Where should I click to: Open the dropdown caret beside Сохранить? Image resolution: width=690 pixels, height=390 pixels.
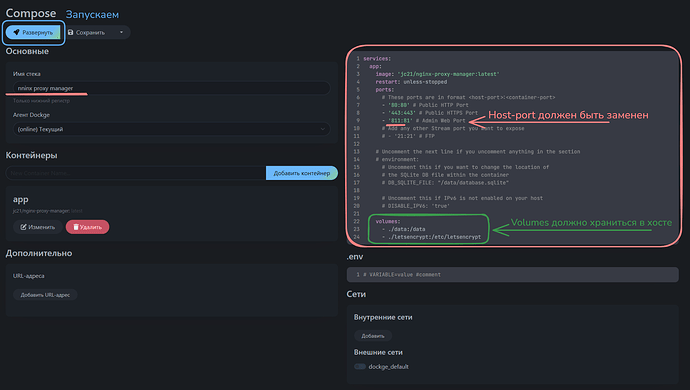click(121, 32)
